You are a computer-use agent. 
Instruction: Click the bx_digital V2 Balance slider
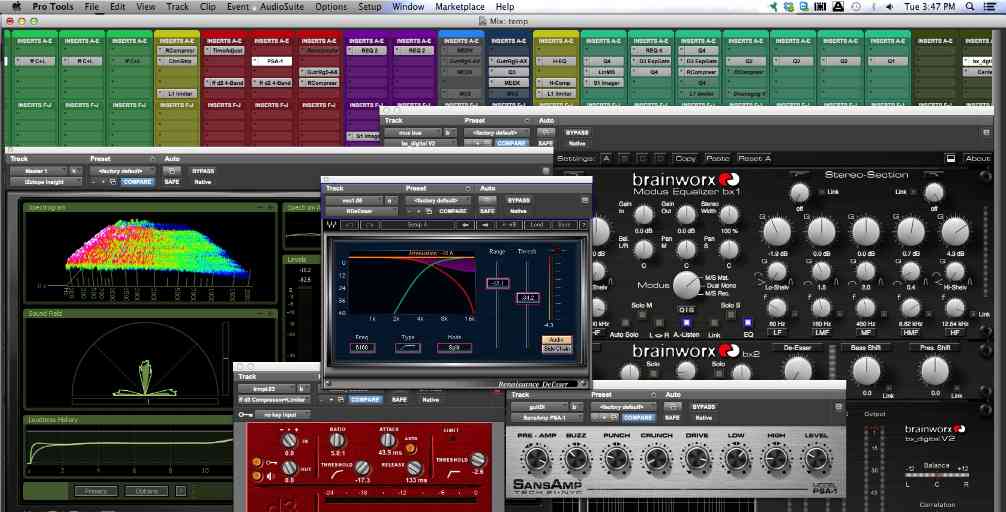click(x=937, y=475)
